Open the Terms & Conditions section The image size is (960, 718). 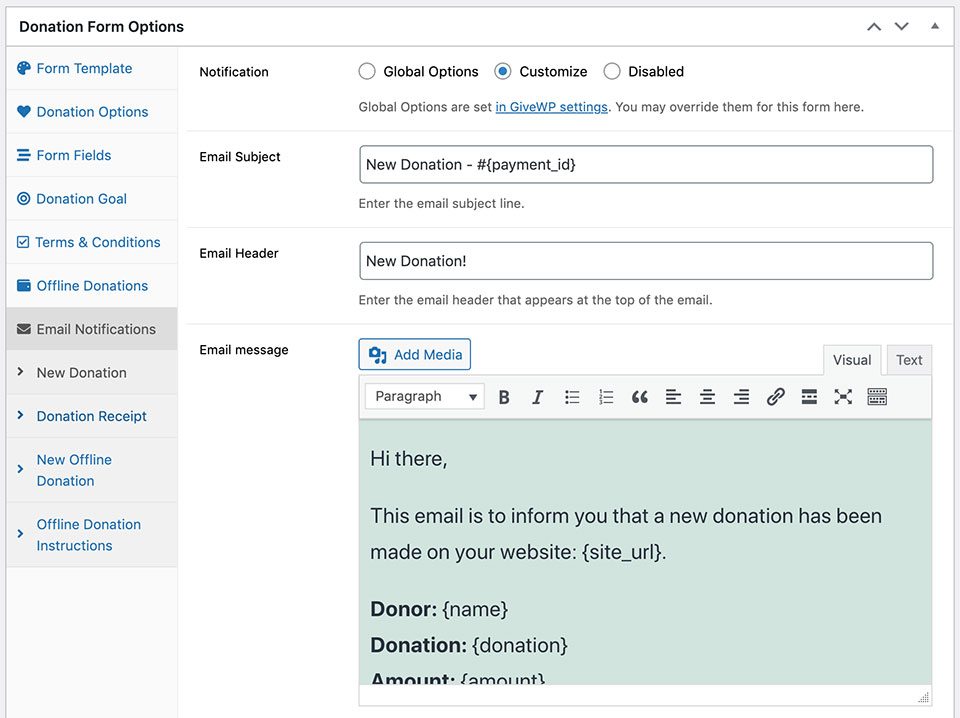pyautogui.click(x=92, y=242)
